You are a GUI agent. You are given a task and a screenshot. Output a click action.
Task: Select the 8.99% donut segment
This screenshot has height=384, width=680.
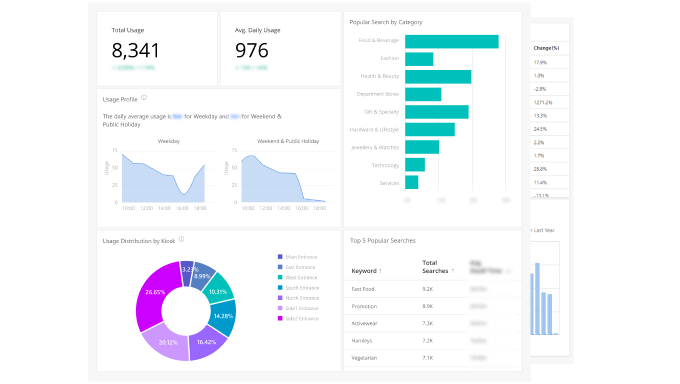coord(203,276)
